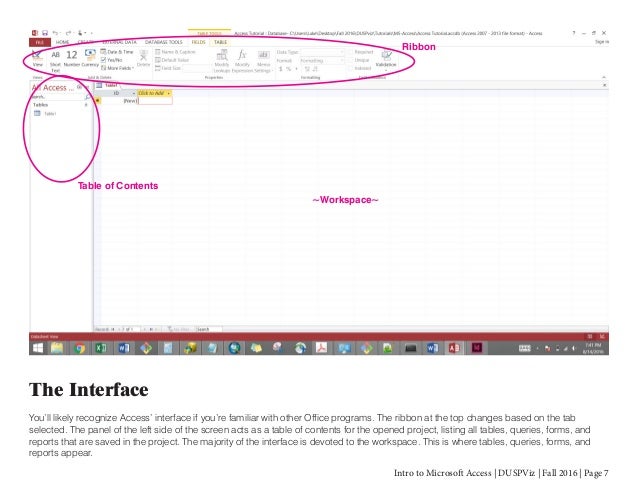Click the Redo icon

point(68,33)
